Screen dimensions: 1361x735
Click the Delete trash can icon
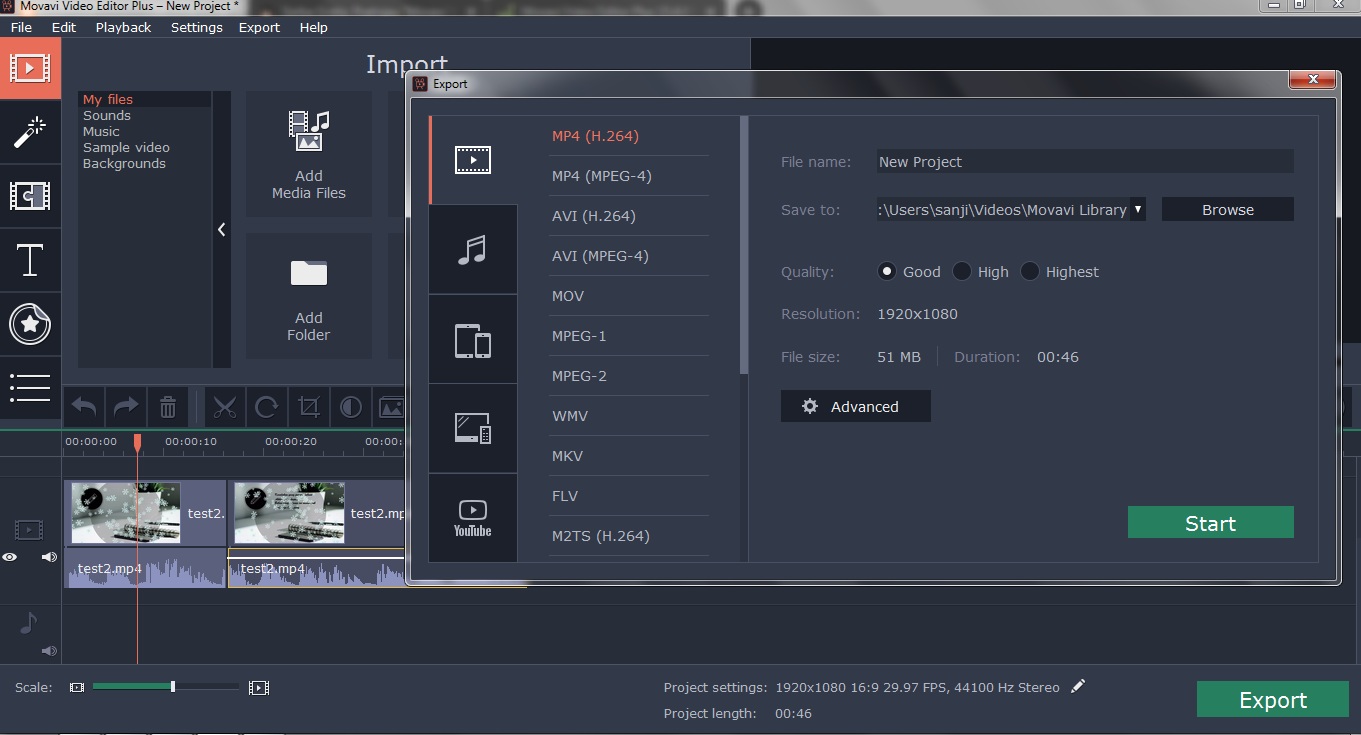(168, 407)
